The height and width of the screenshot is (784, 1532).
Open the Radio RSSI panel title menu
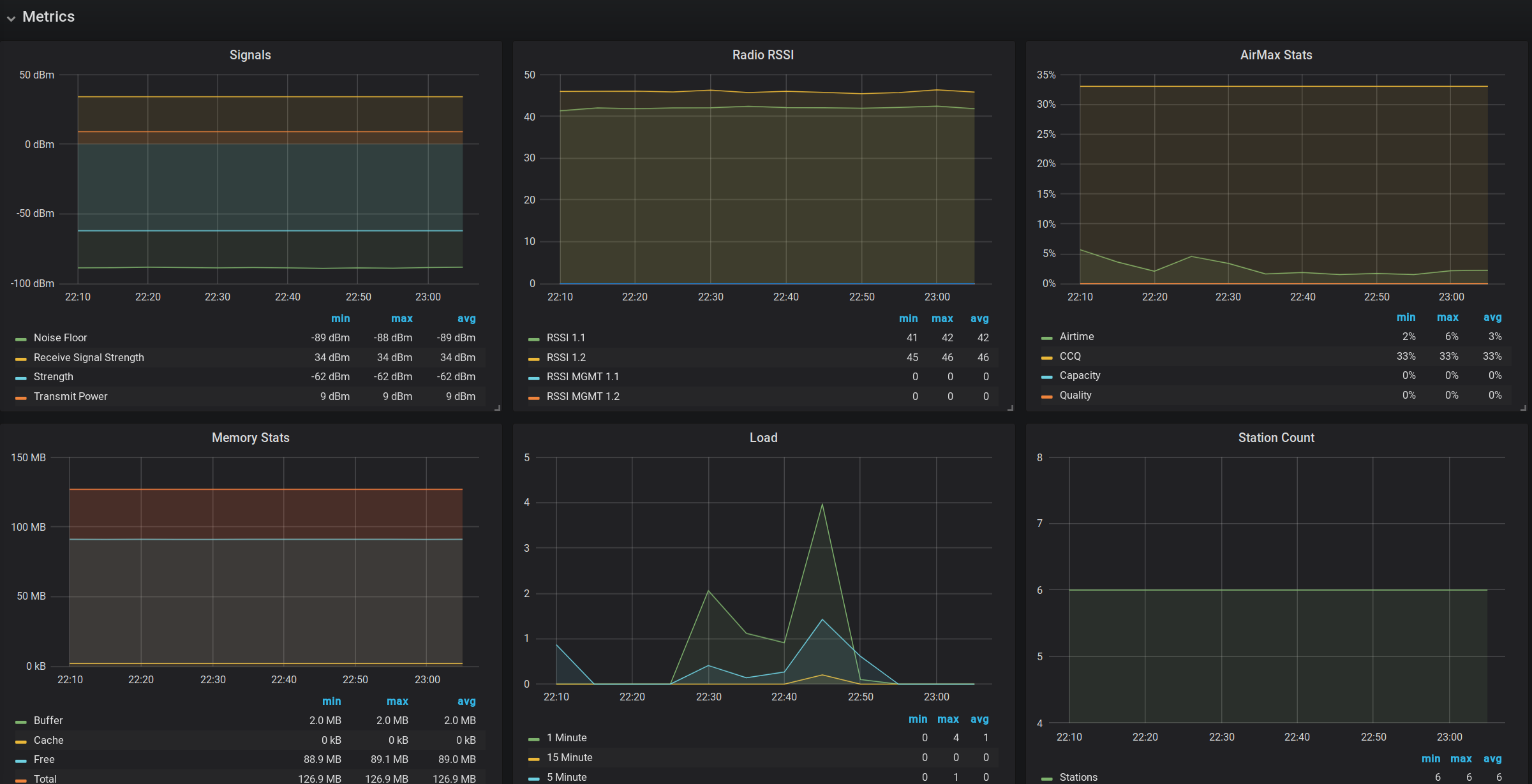coord(762,55)
